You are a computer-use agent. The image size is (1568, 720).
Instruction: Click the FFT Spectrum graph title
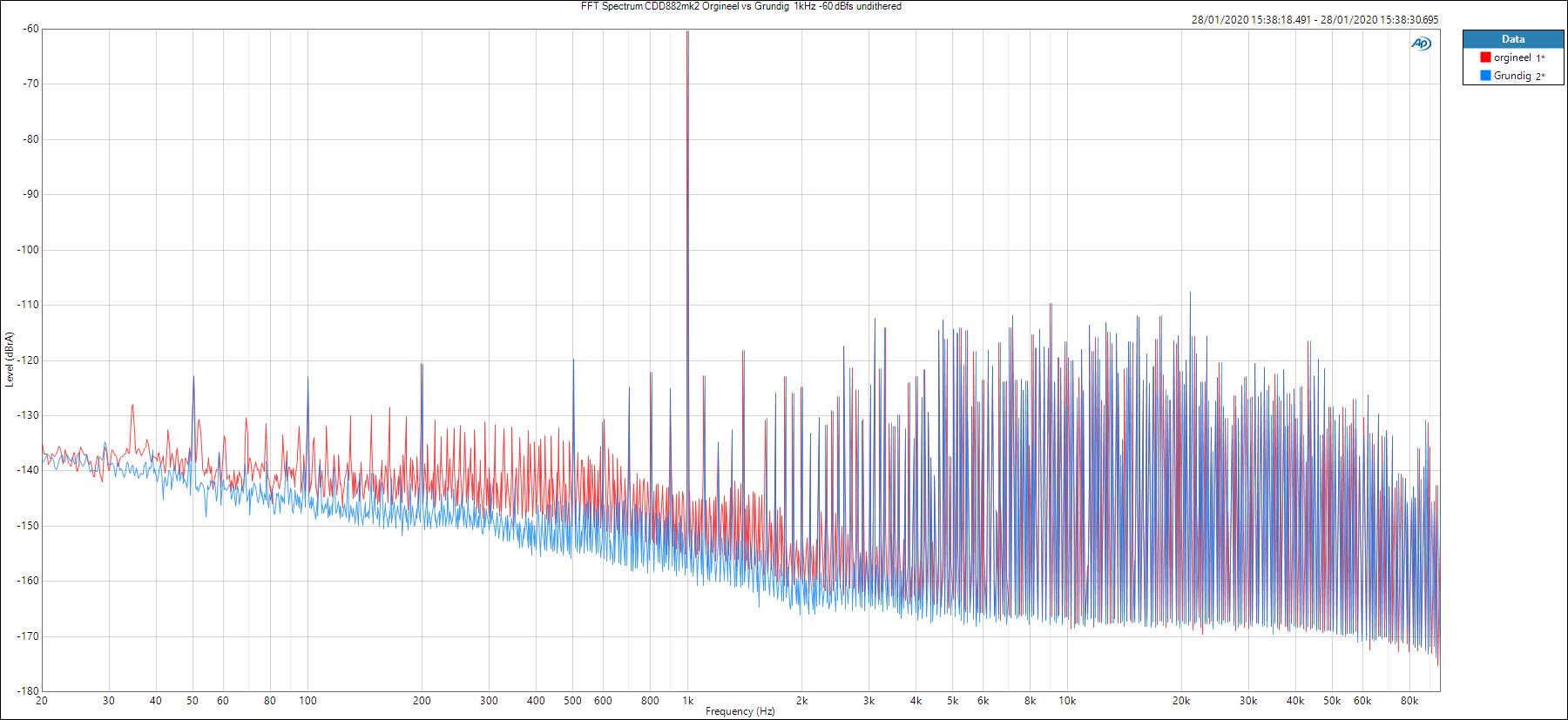[740, 6]
